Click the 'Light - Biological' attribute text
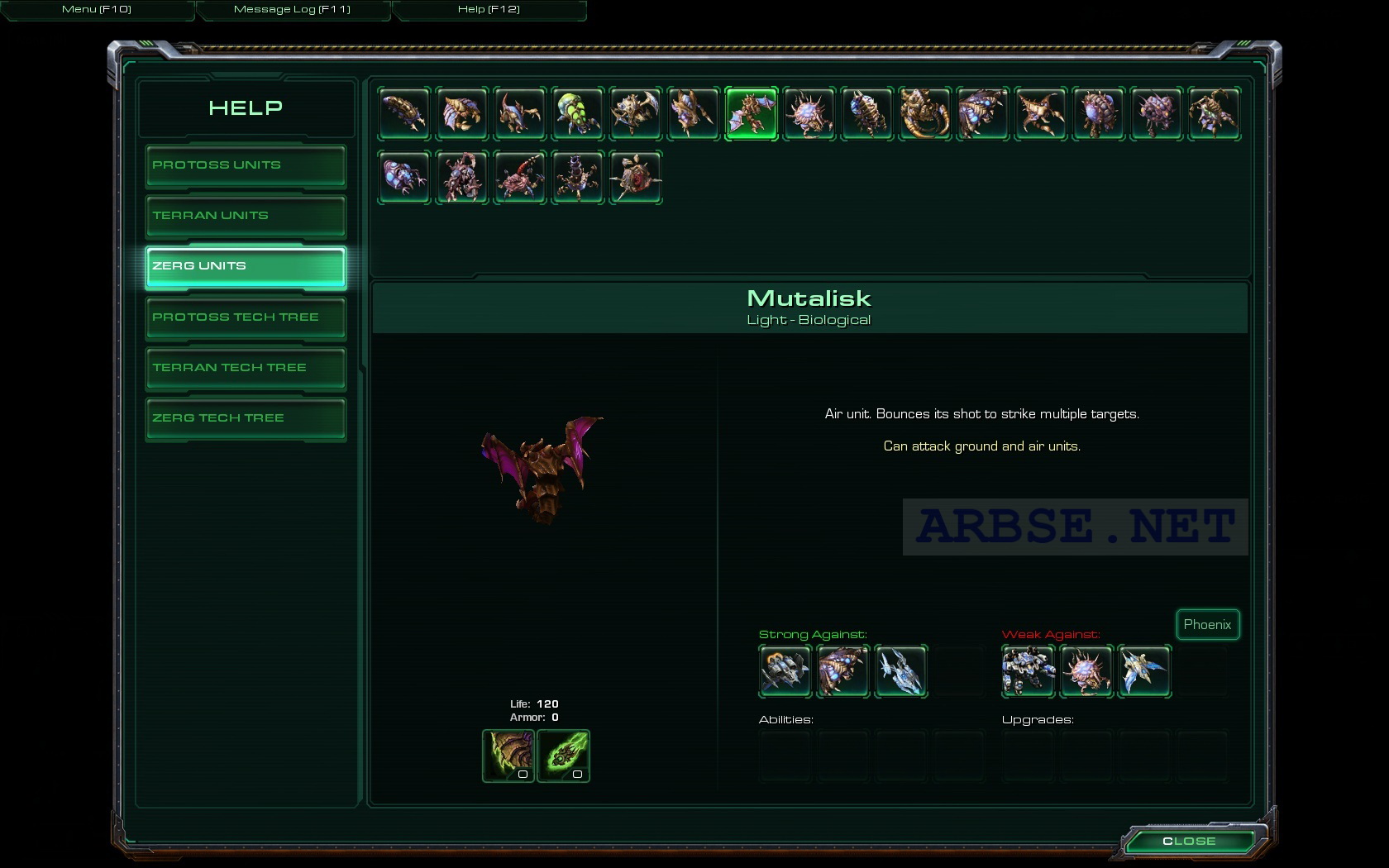Image resolution: width=1389 pixels, height=868 pixels. pyautogui.click(x=809, y=320)
